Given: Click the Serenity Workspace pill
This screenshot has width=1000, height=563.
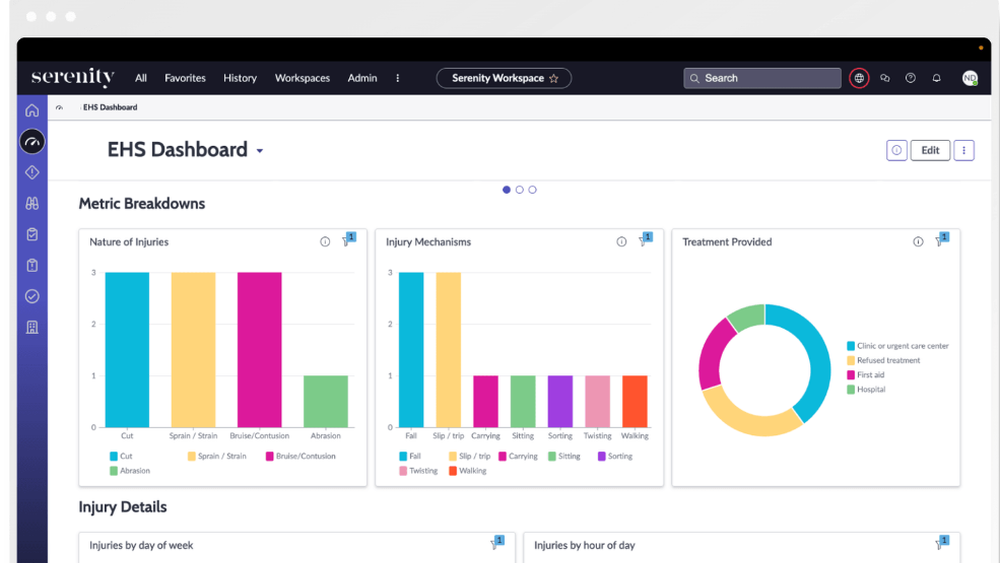Looking at the screenshot, I should click(x=504, y=78).
